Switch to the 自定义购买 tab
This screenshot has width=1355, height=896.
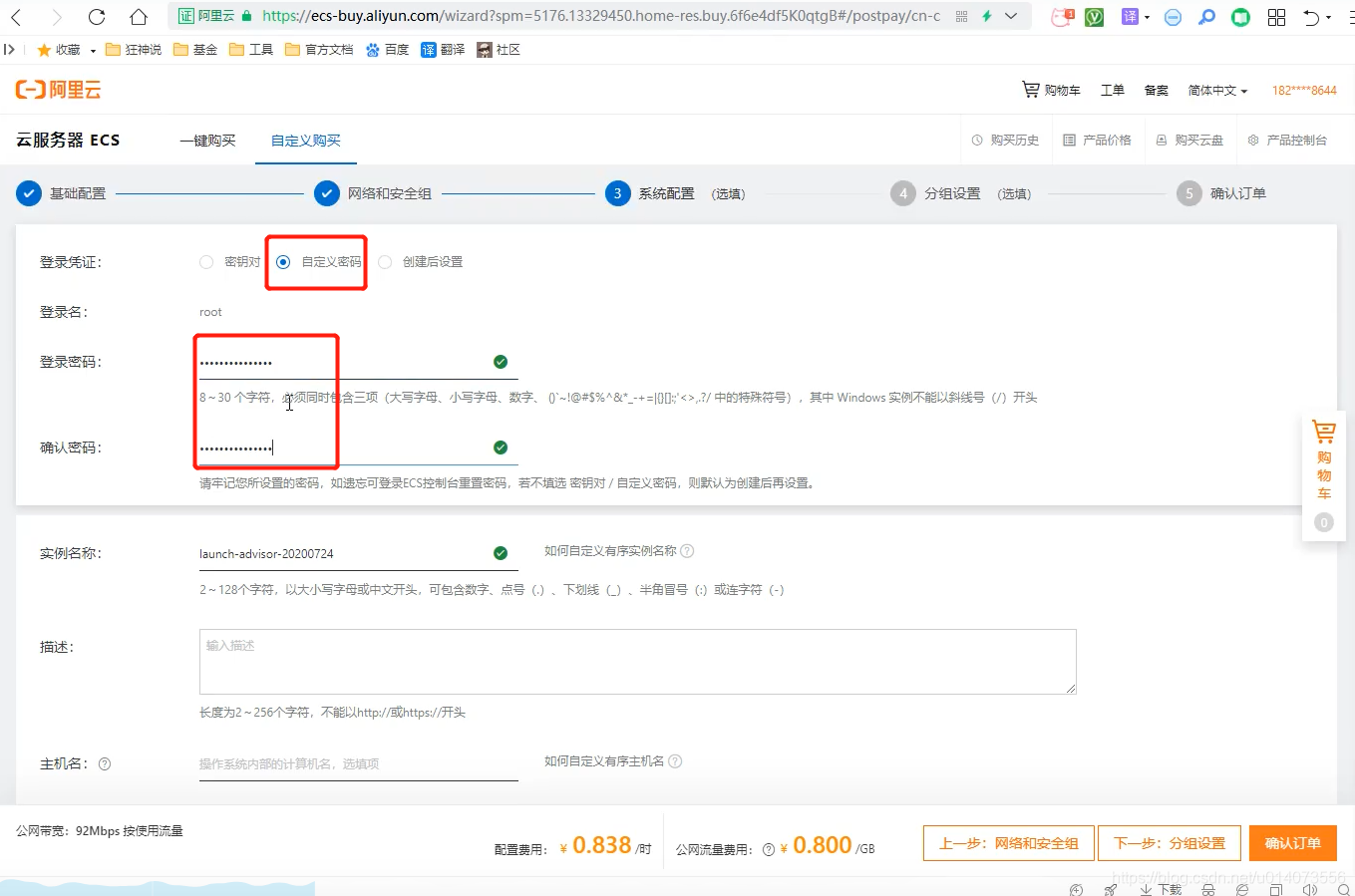tap(306, 141)
